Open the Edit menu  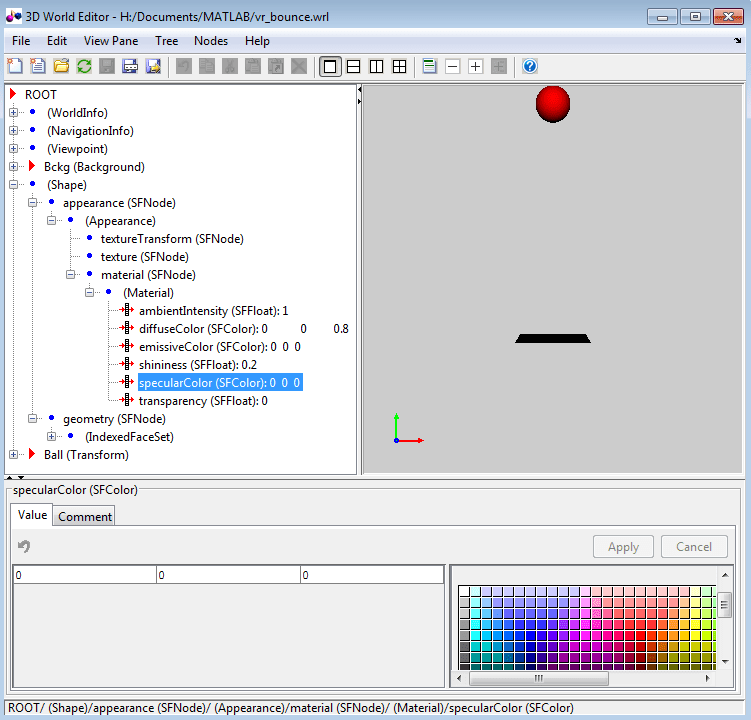[57, 41]
